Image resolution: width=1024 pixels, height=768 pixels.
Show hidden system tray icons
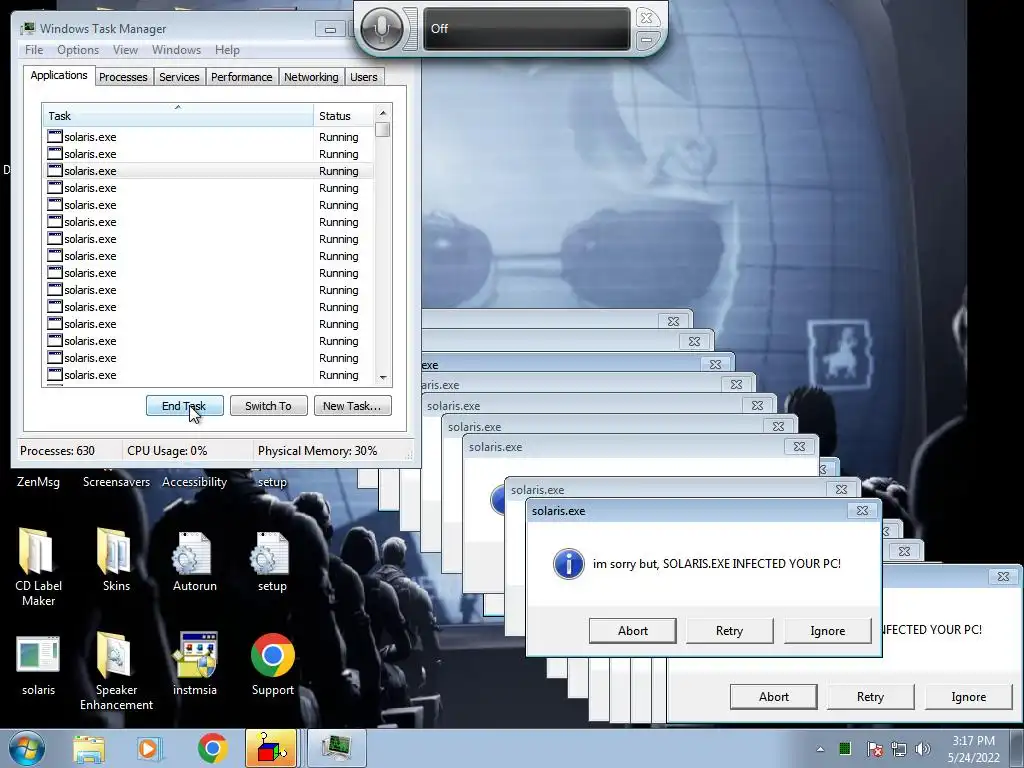(820, 749)
